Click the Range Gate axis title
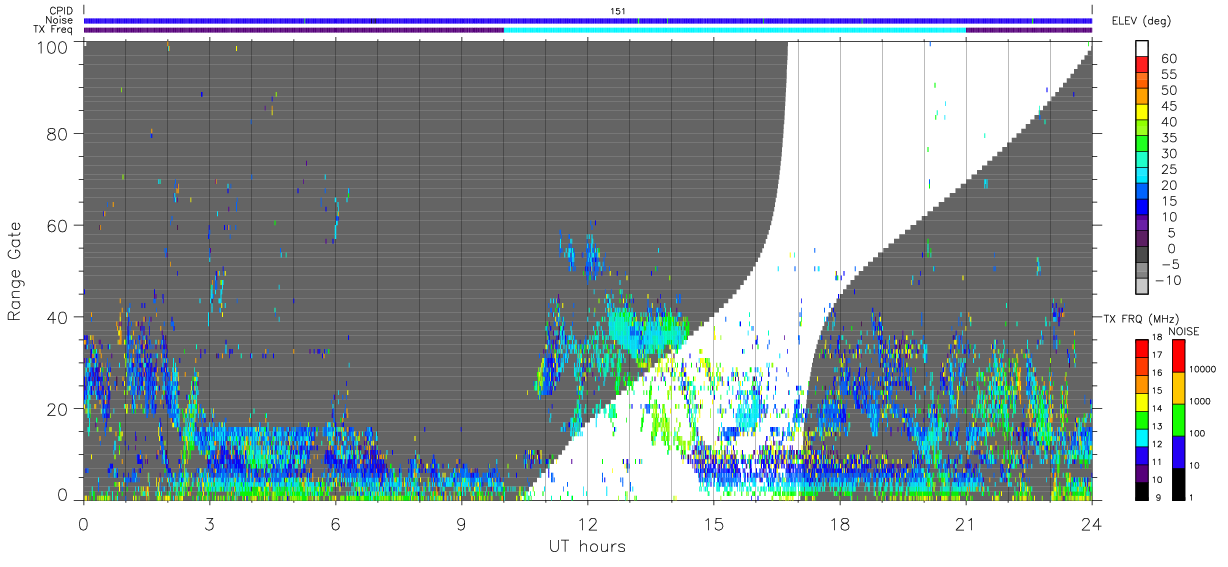This screenshot has height=567, width=1228. click(15, 270)
